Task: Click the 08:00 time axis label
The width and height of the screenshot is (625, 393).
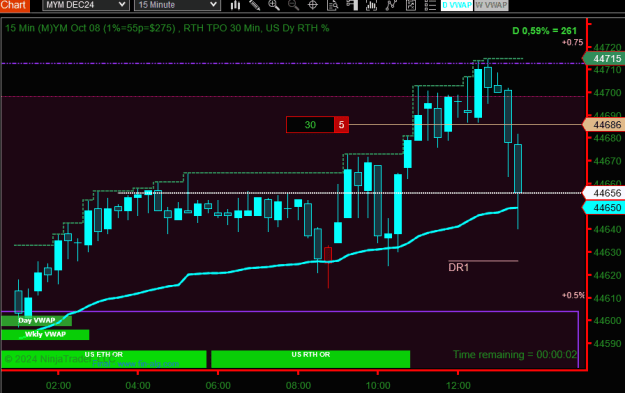Action: click(x=298, y=386)
